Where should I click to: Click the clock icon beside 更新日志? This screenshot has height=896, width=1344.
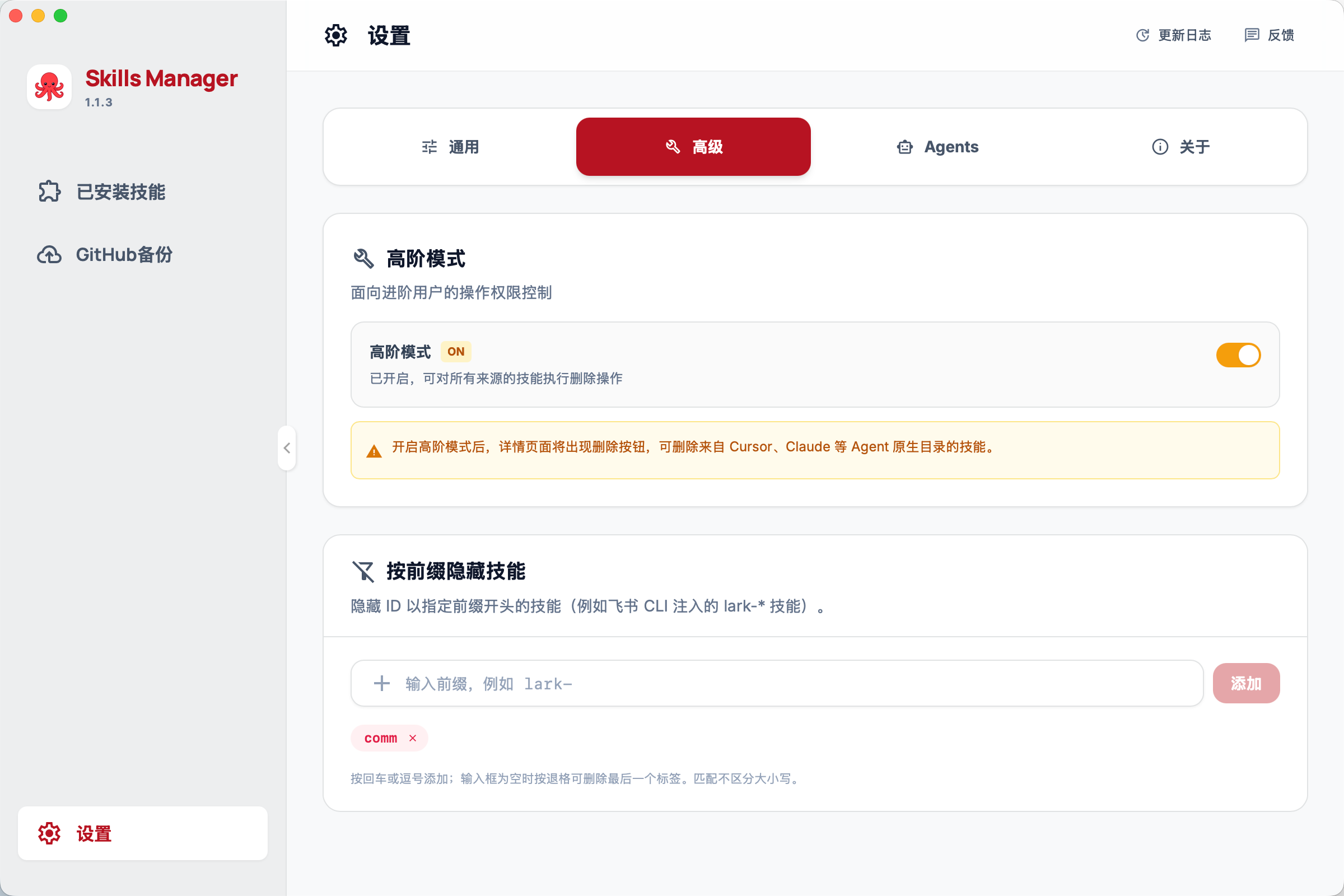pyautogui.click(x=1142, y=35)
